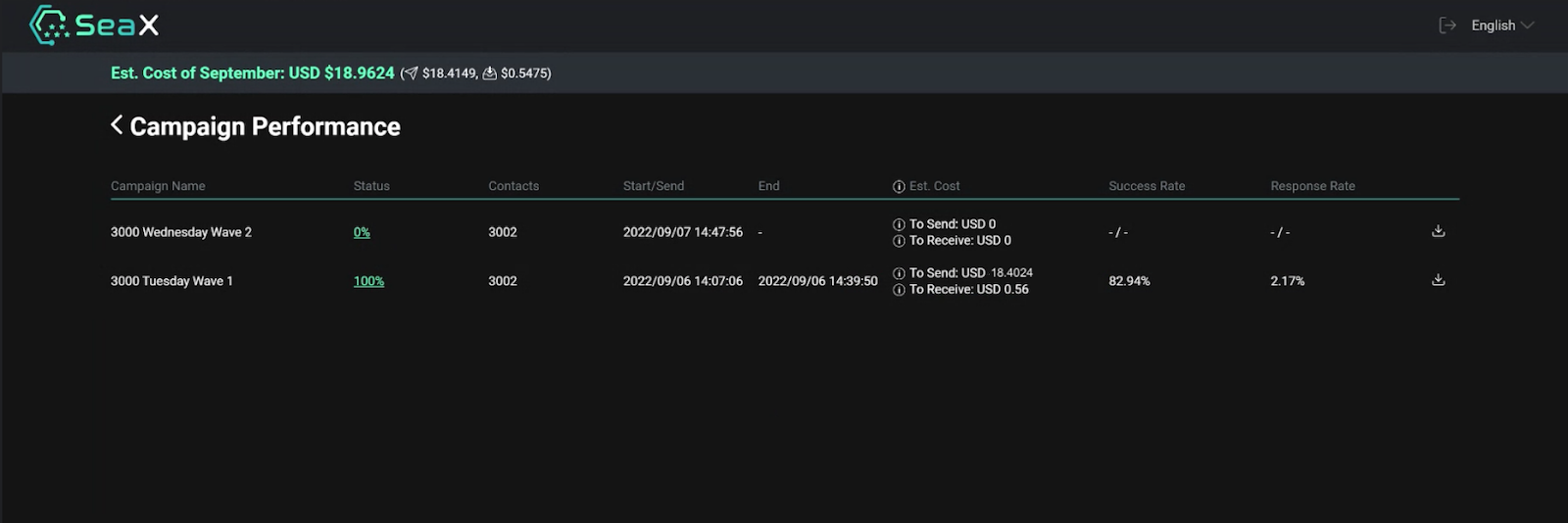Open the English language dropdown
The height and width of the screenshot is (523, 1568).
[x=1501, y=25]
